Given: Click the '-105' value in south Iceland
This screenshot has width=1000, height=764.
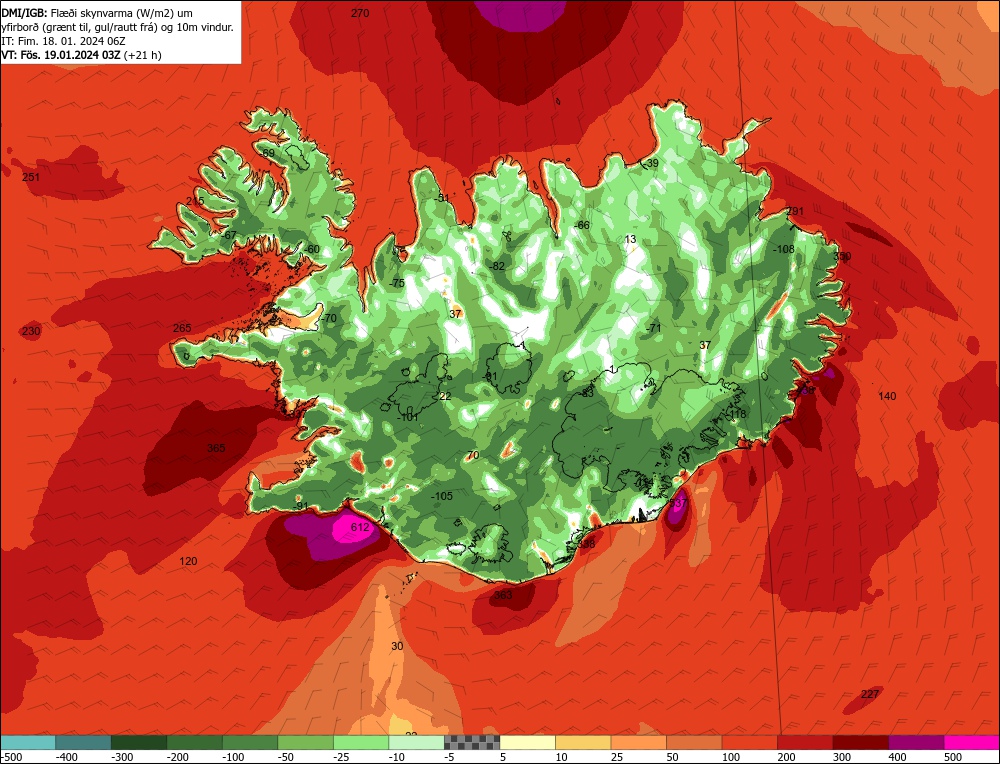Looking at the screenshot, I should click(x=441, y=496).
